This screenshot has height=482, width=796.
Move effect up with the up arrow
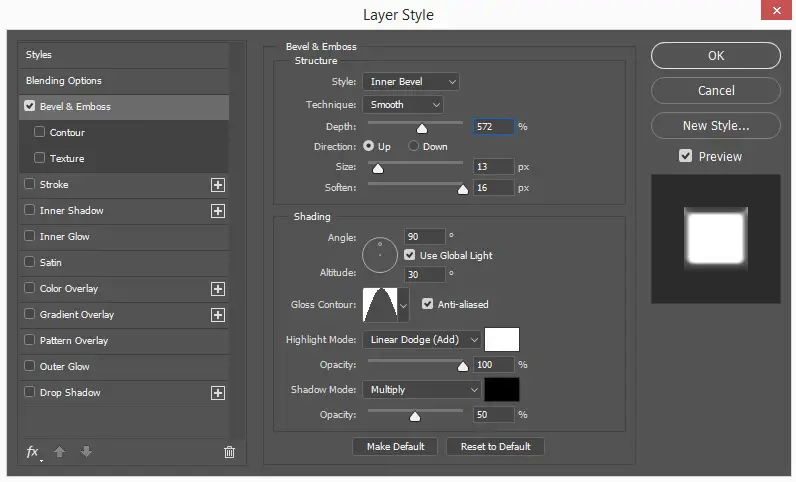(x=59, y=452)
